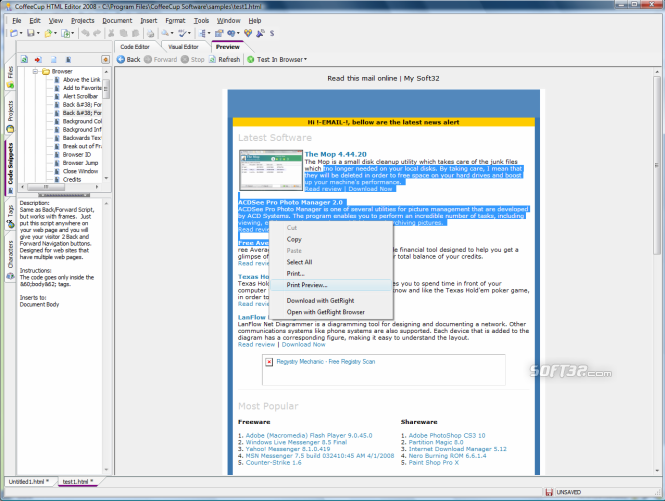665x501 pixels.
Task: Click the blank page snippet icon
Action: [x=53, y=60]
